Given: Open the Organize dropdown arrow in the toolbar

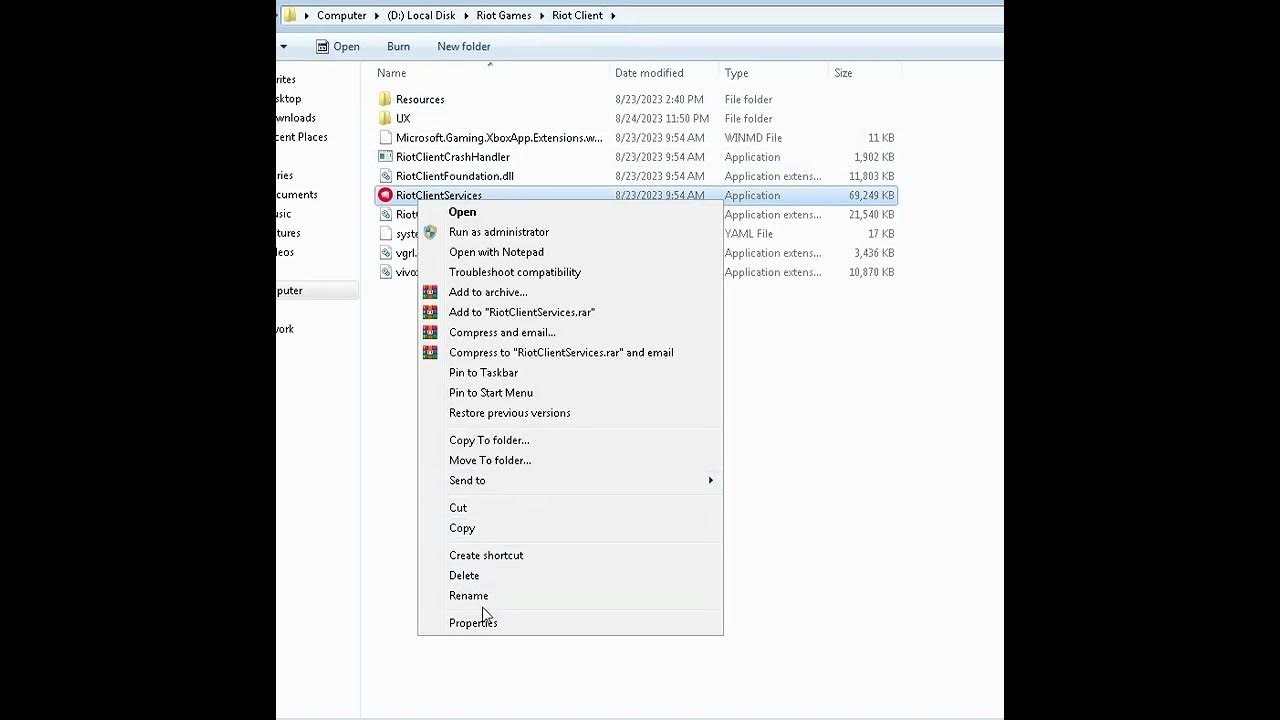Looking at the screenshot, I should (283, 47).
